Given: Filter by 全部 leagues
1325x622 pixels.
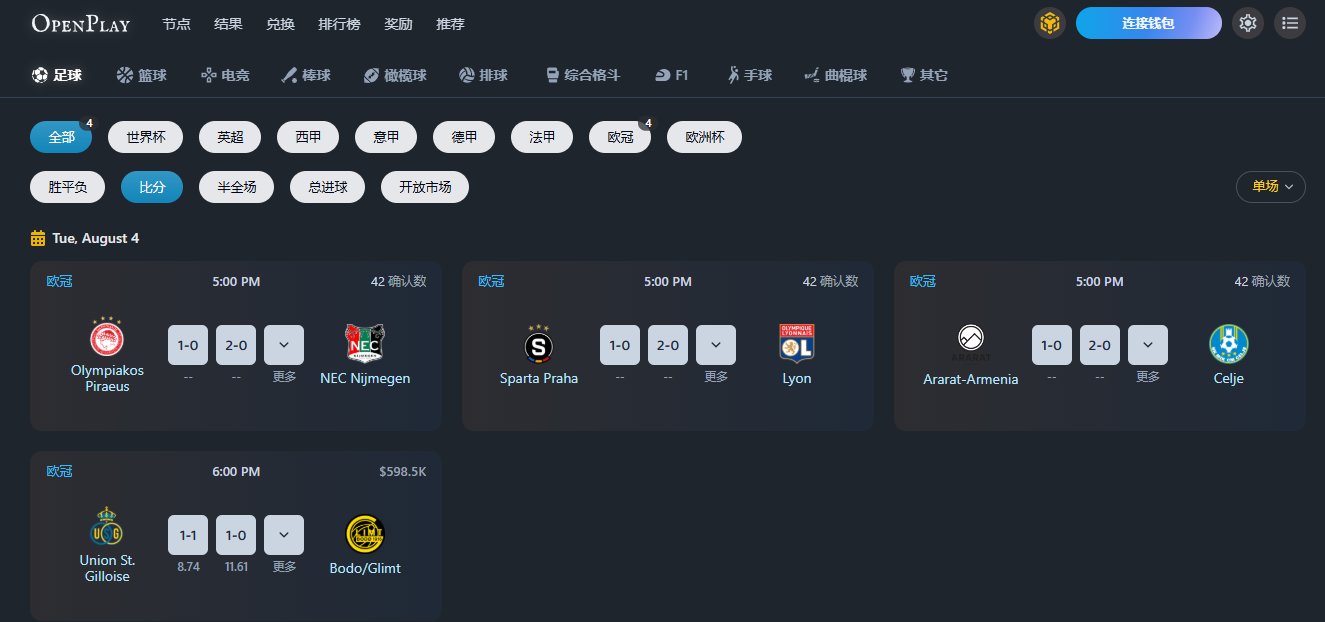Looking at the screenshot, I should 61,137.
